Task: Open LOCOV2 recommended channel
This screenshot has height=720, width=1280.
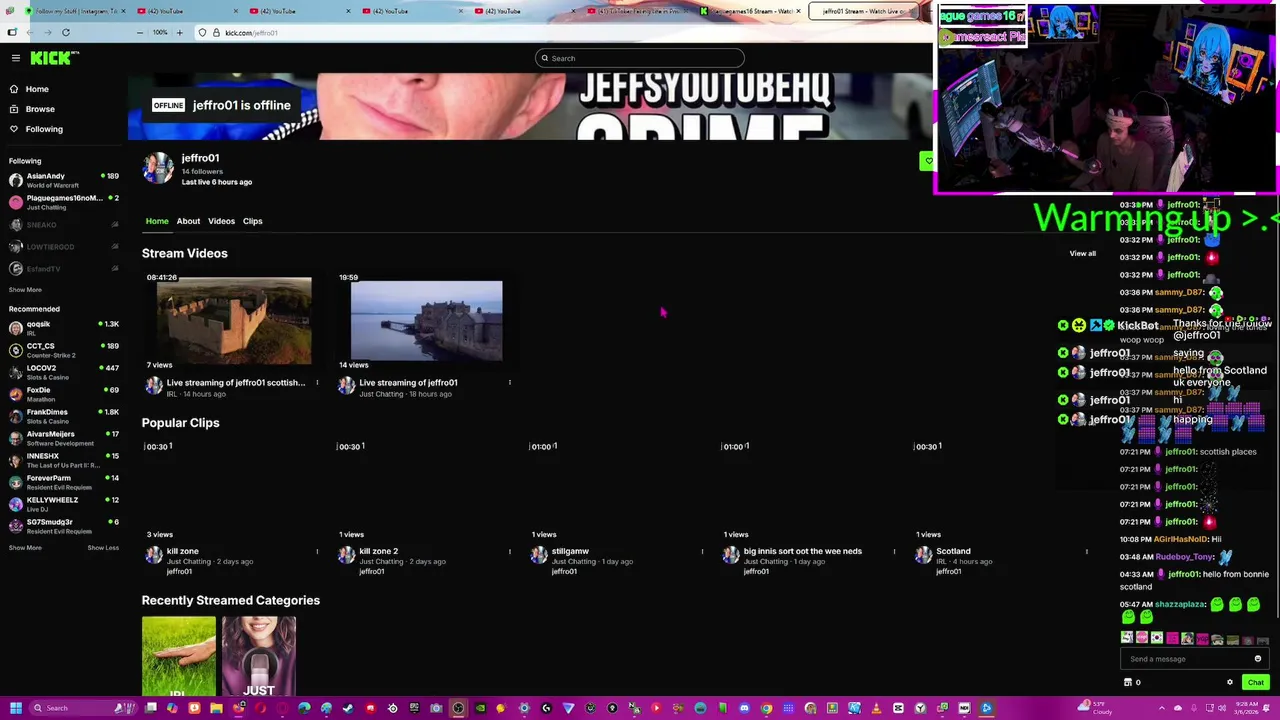Action: (x=64, y=372)
